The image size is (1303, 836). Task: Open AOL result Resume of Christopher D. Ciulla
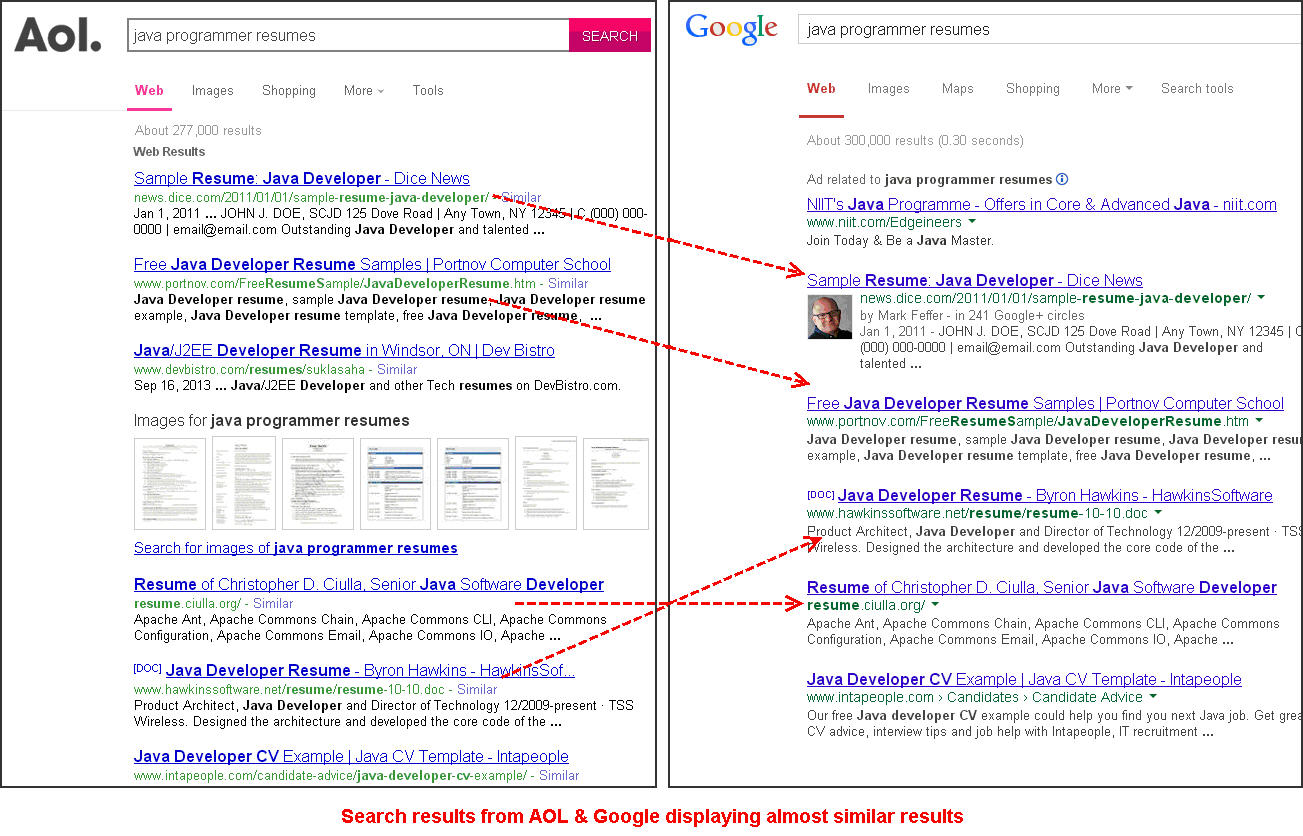click(369, 584)
